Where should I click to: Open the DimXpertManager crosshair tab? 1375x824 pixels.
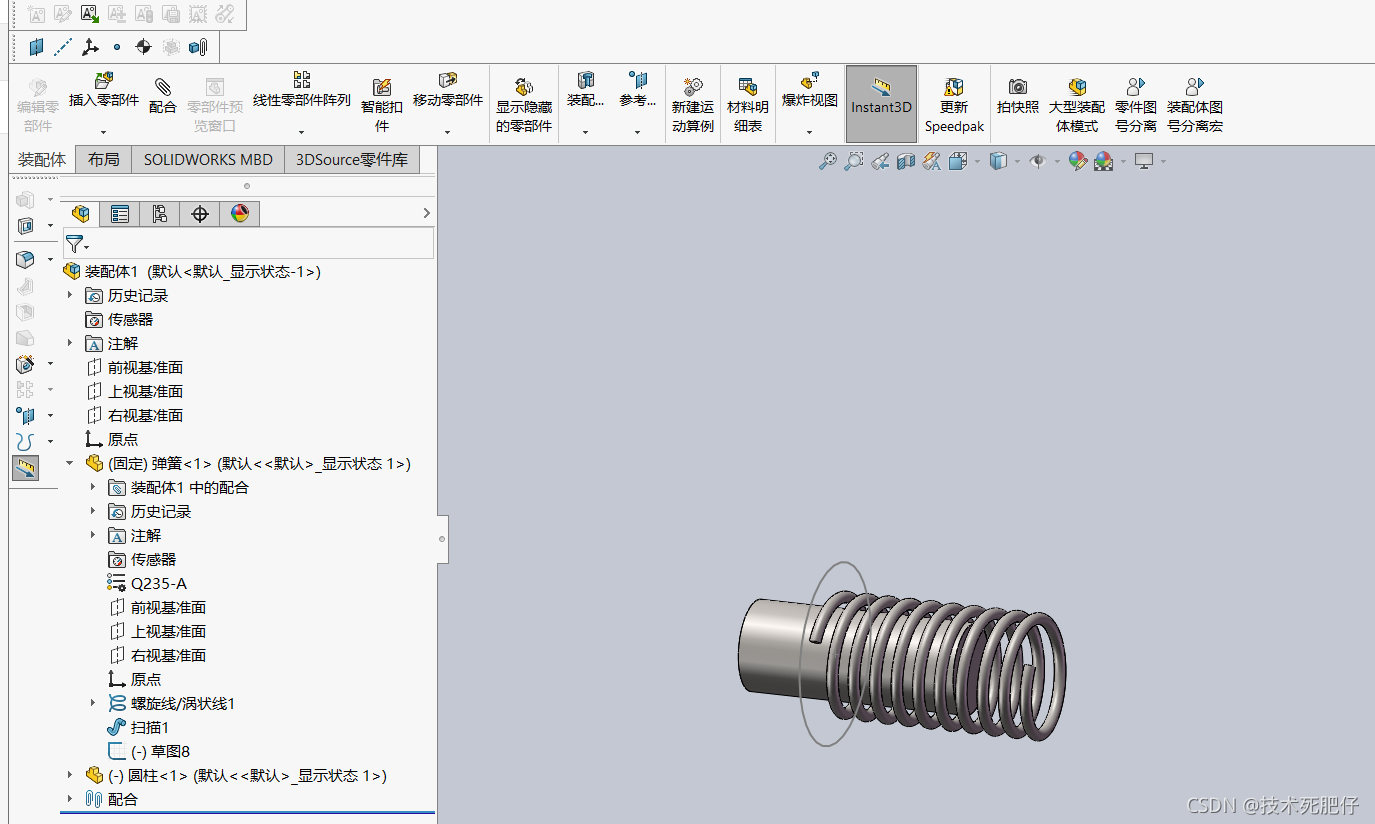pos(200,213)
